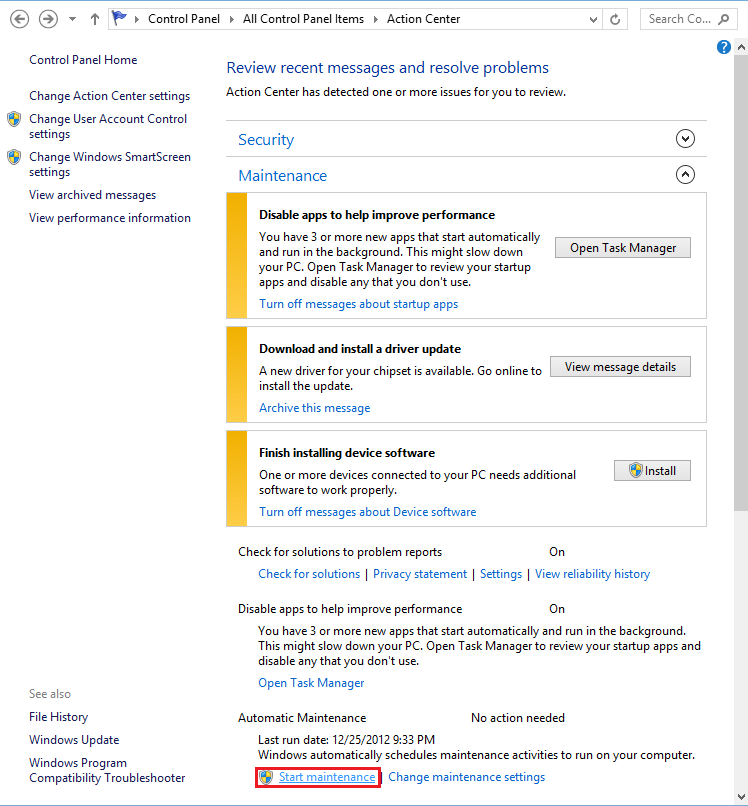The width and height of the screenshot is (748, 806).
Task: Click 'Automatic Maintenance' label
Action: click(302, 718)
